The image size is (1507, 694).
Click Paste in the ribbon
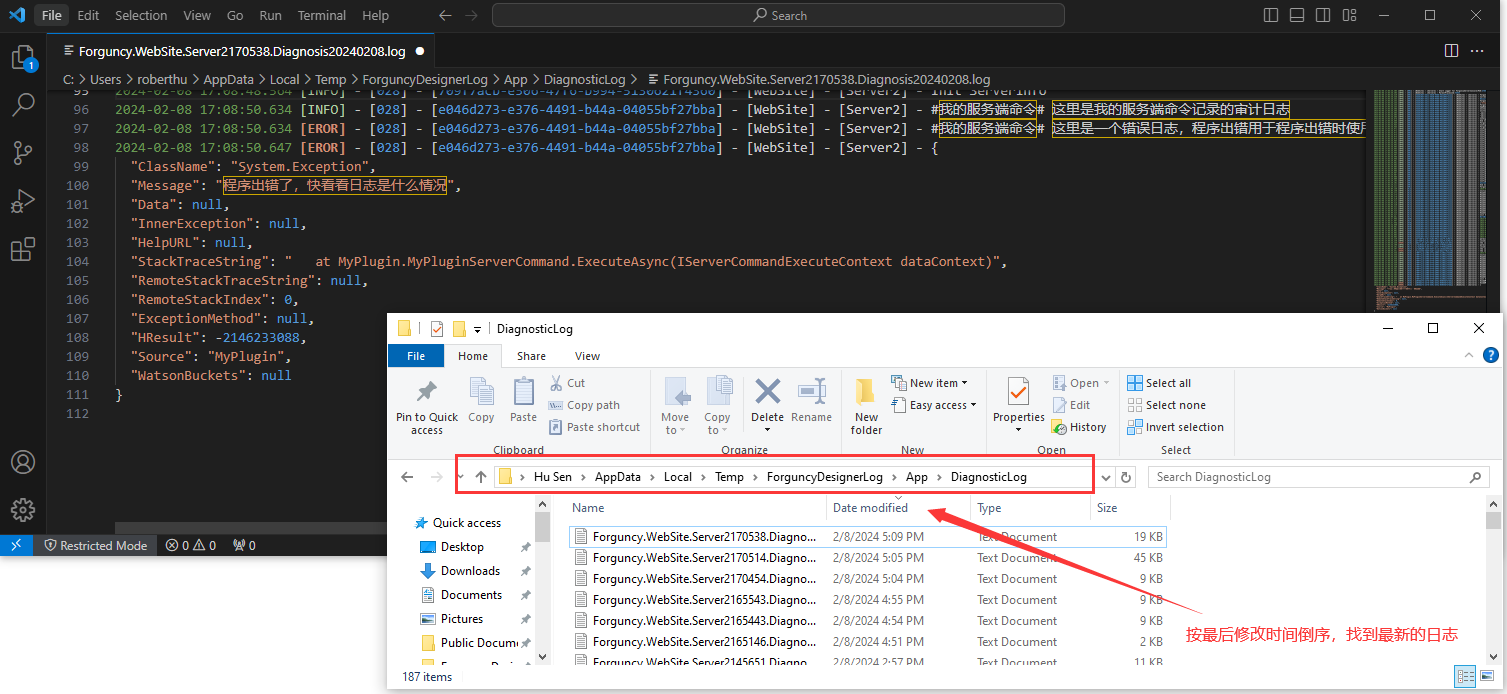point(523,401)
